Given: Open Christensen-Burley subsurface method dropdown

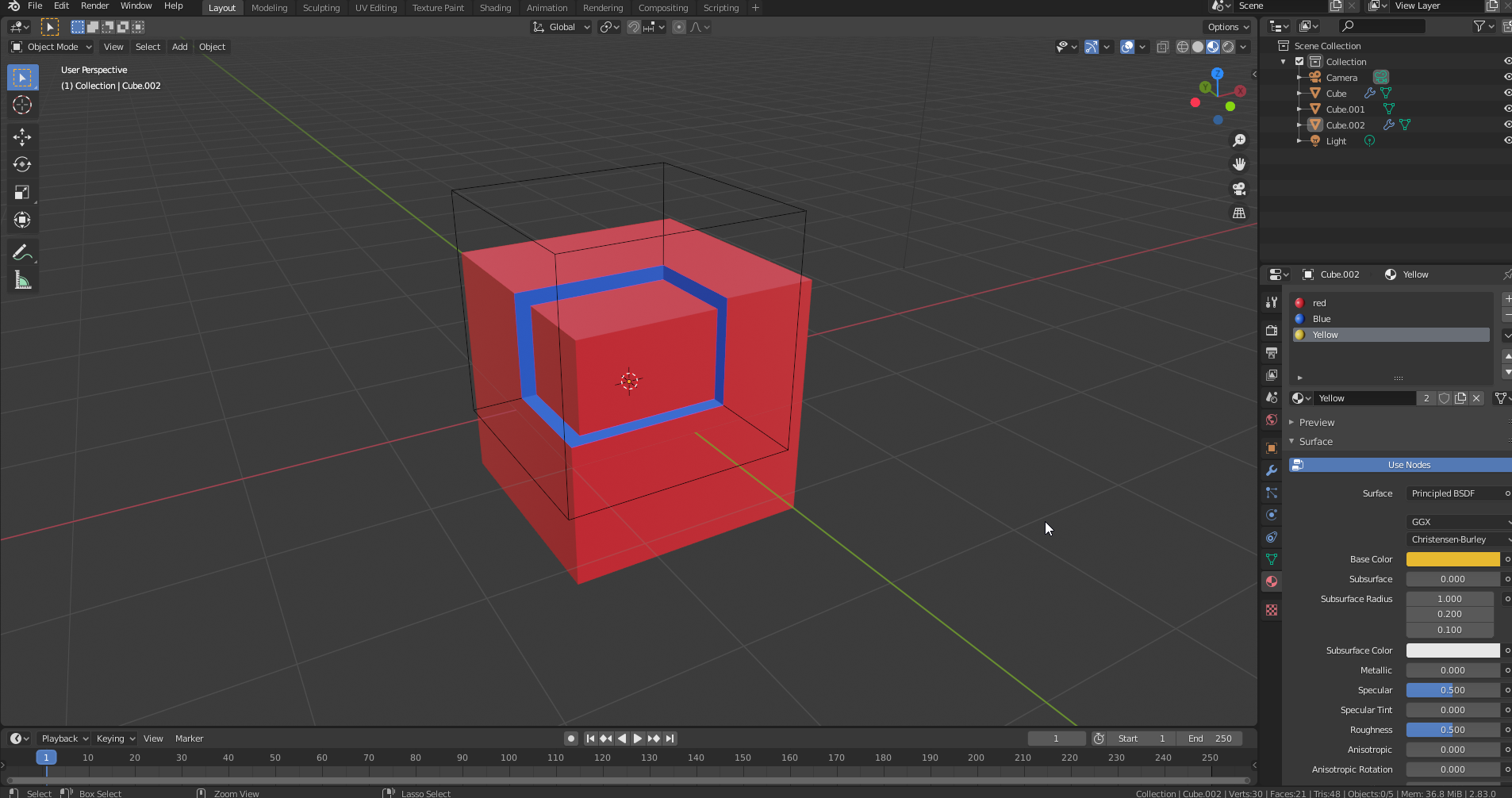Looking at the screenshot, I should (x=1459, y=539).
